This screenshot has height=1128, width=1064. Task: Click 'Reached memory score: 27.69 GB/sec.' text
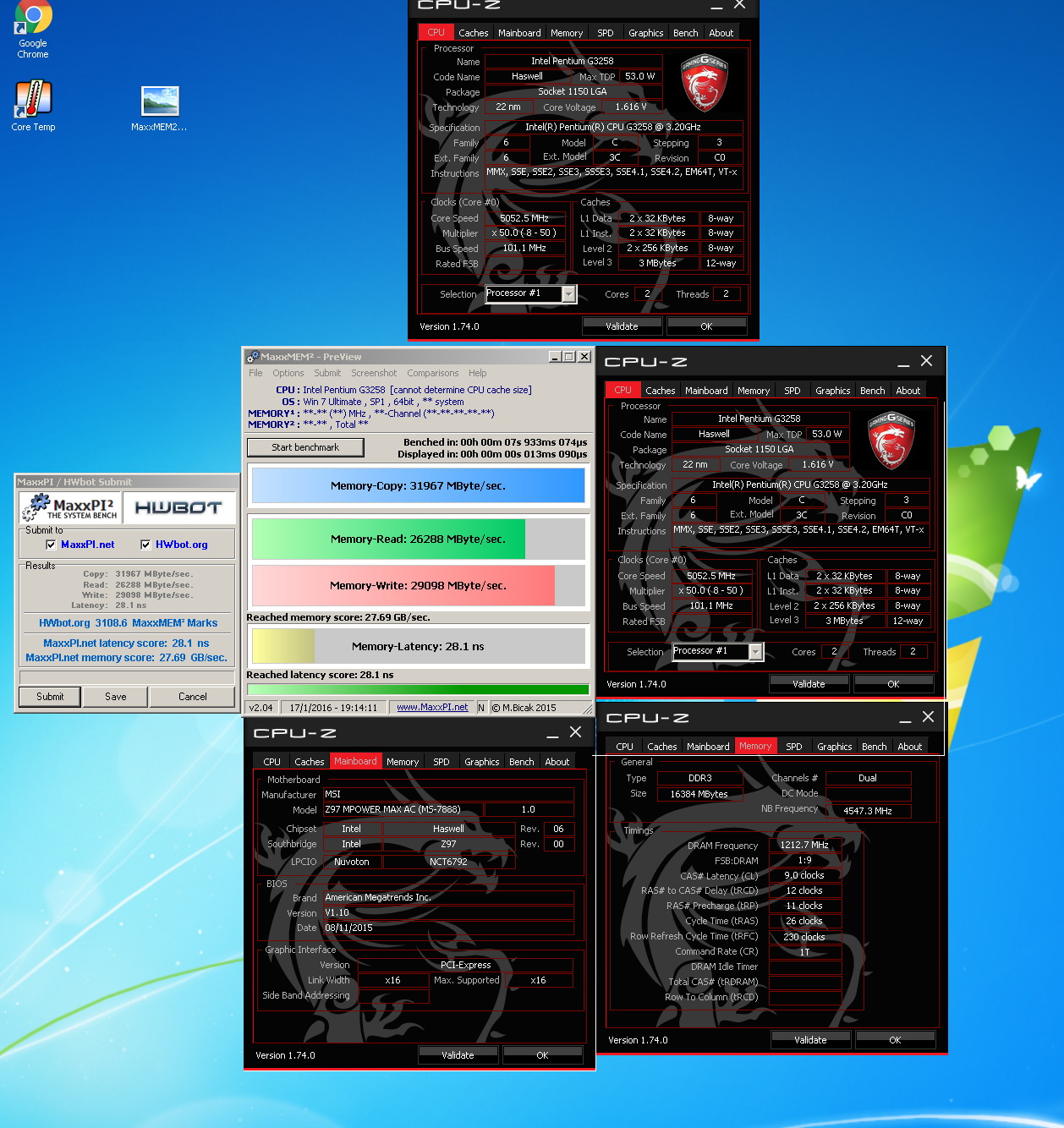coord(338,617)
